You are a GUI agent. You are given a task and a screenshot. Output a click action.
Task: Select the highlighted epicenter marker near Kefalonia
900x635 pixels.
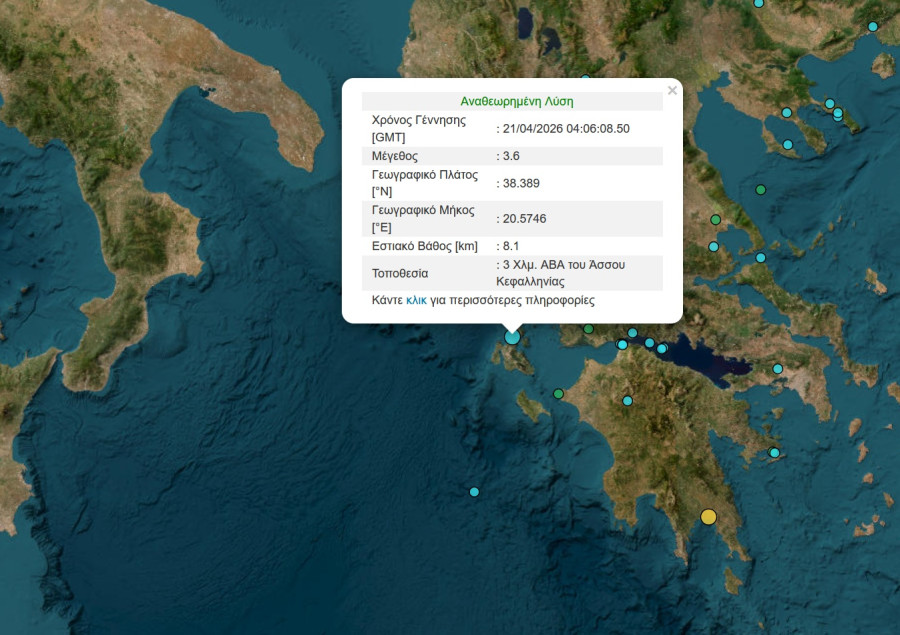[511, 337]
